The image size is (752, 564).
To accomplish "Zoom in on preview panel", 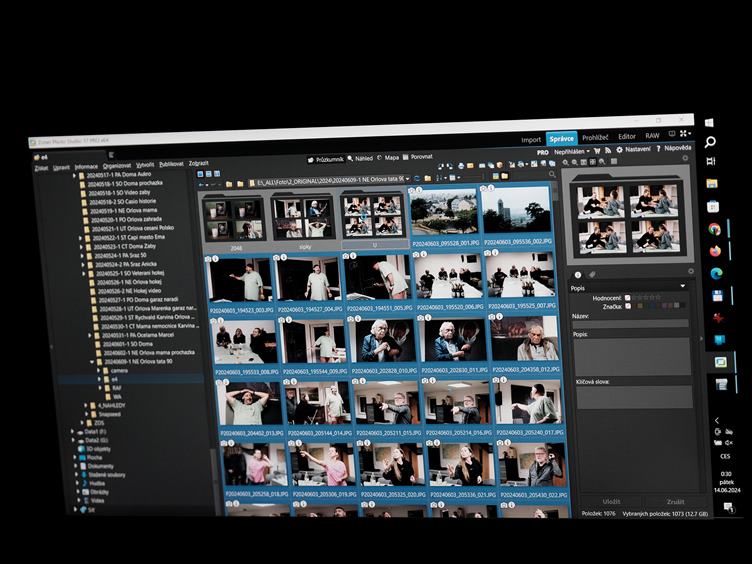I will (x=566, y=163).
